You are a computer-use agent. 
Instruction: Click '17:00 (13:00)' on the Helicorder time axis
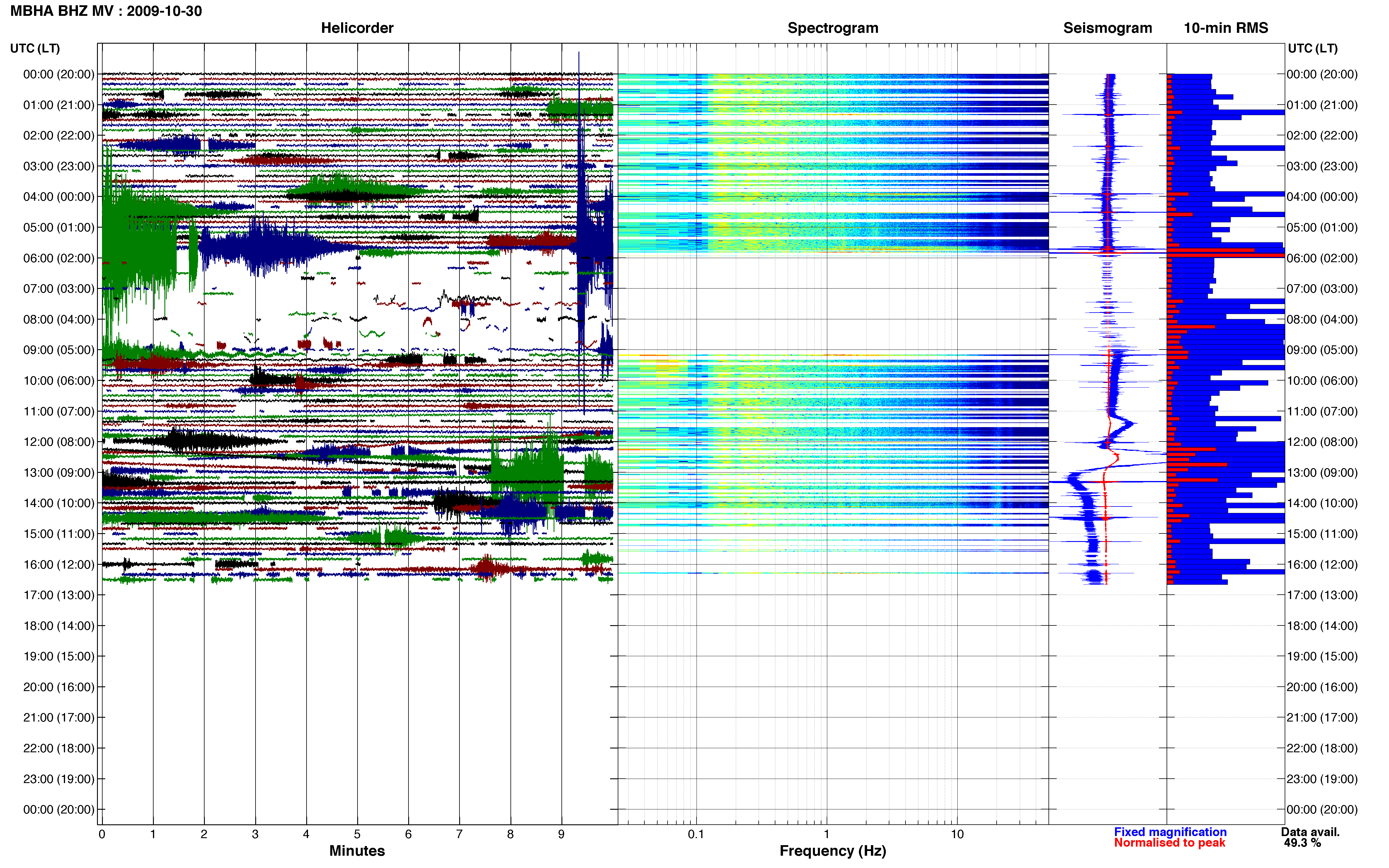59,595
